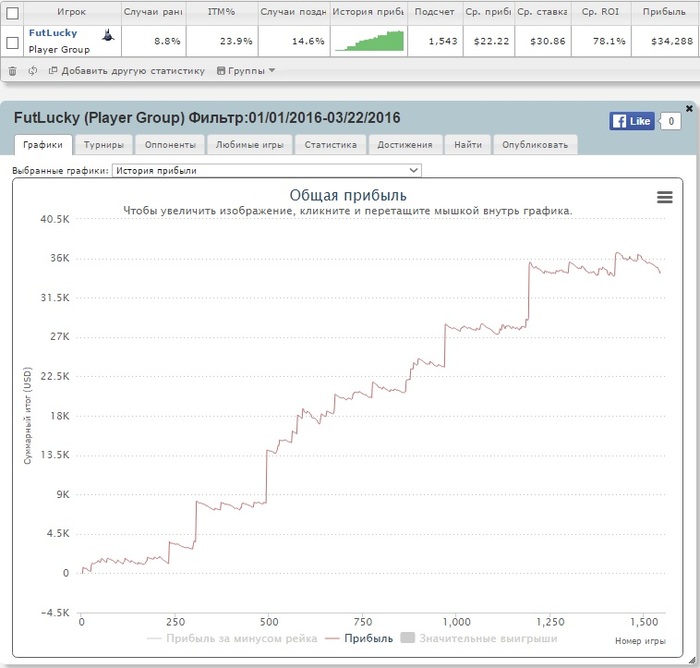Toggle the 'Прибыль' legend series
The height and width of the screenshot is (668, 700).
[359, 639]
